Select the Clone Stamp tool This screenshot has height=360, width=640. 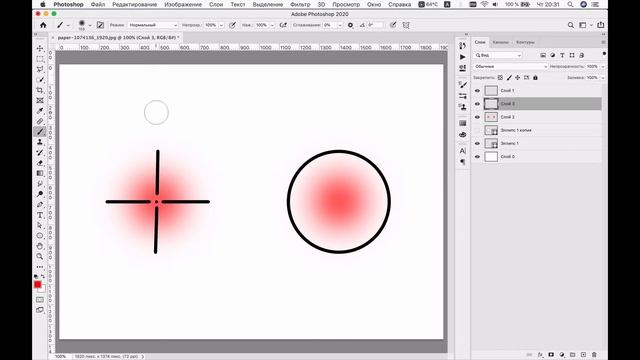[40, 142]
